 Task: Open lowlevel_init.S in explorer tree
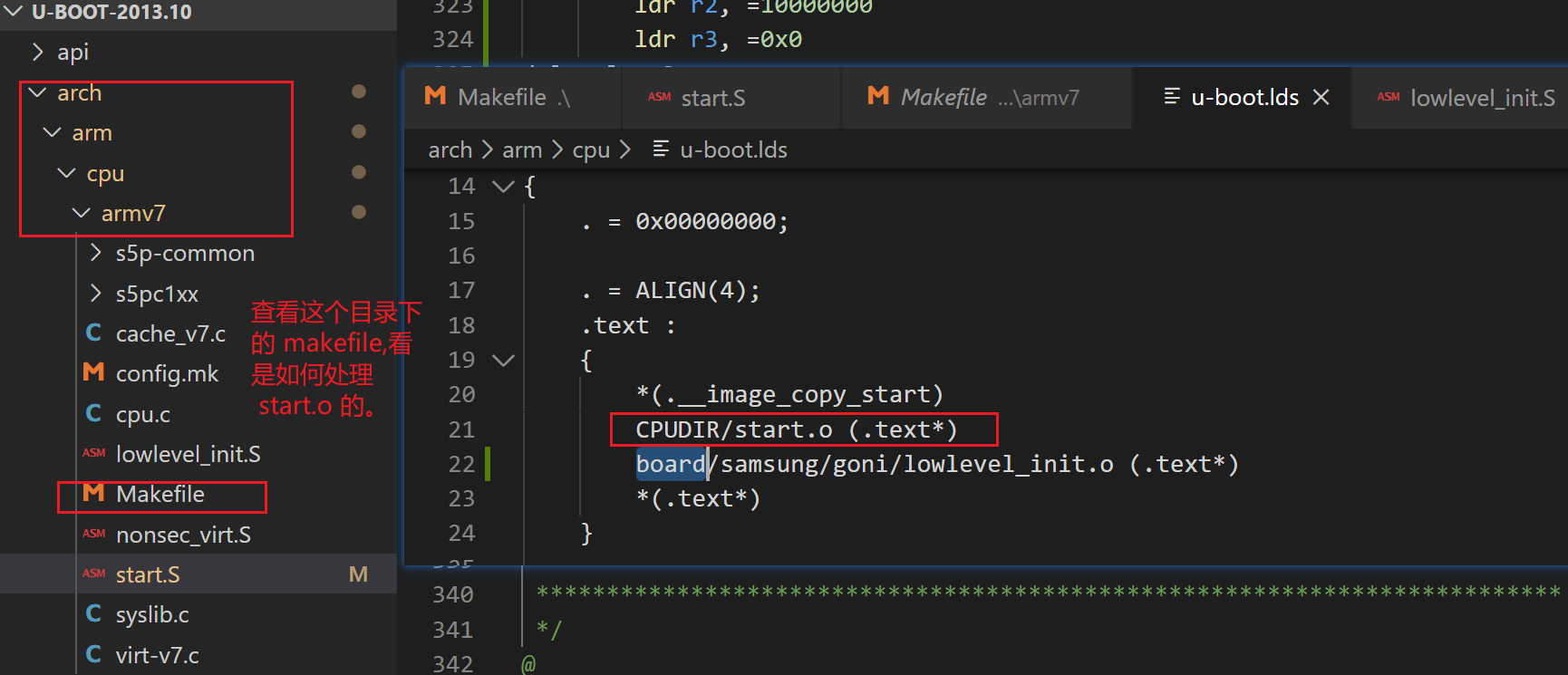tap(188, 454)
